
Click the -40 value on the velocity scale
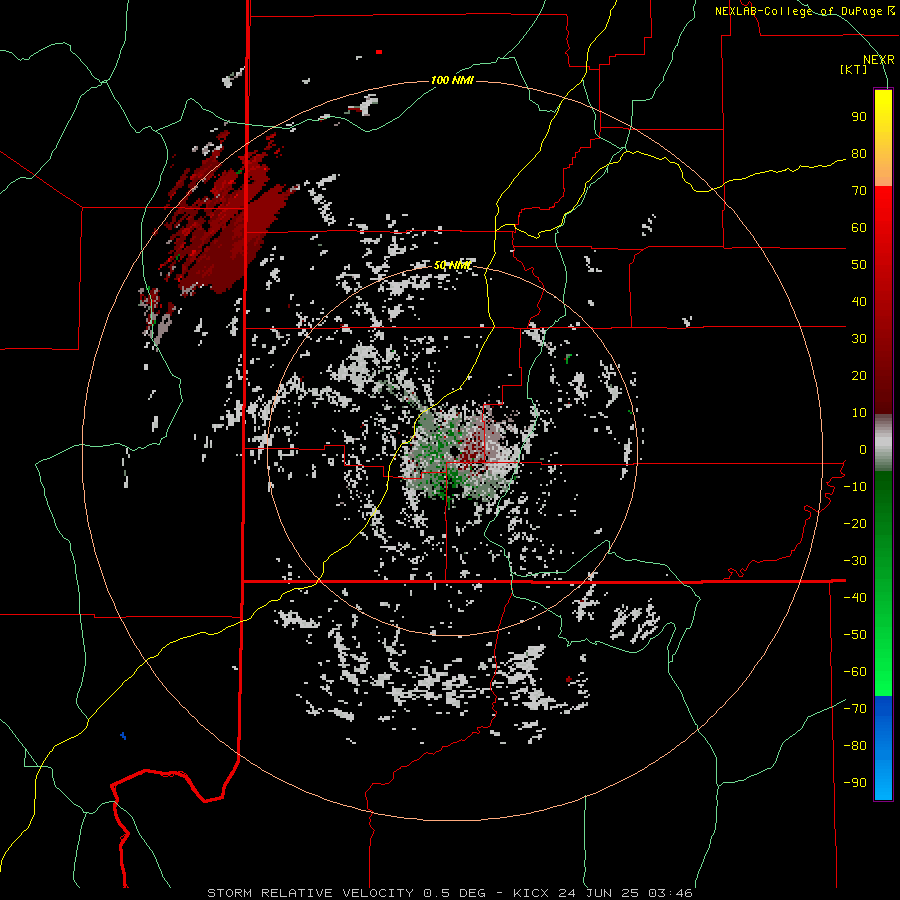(855, 598)
